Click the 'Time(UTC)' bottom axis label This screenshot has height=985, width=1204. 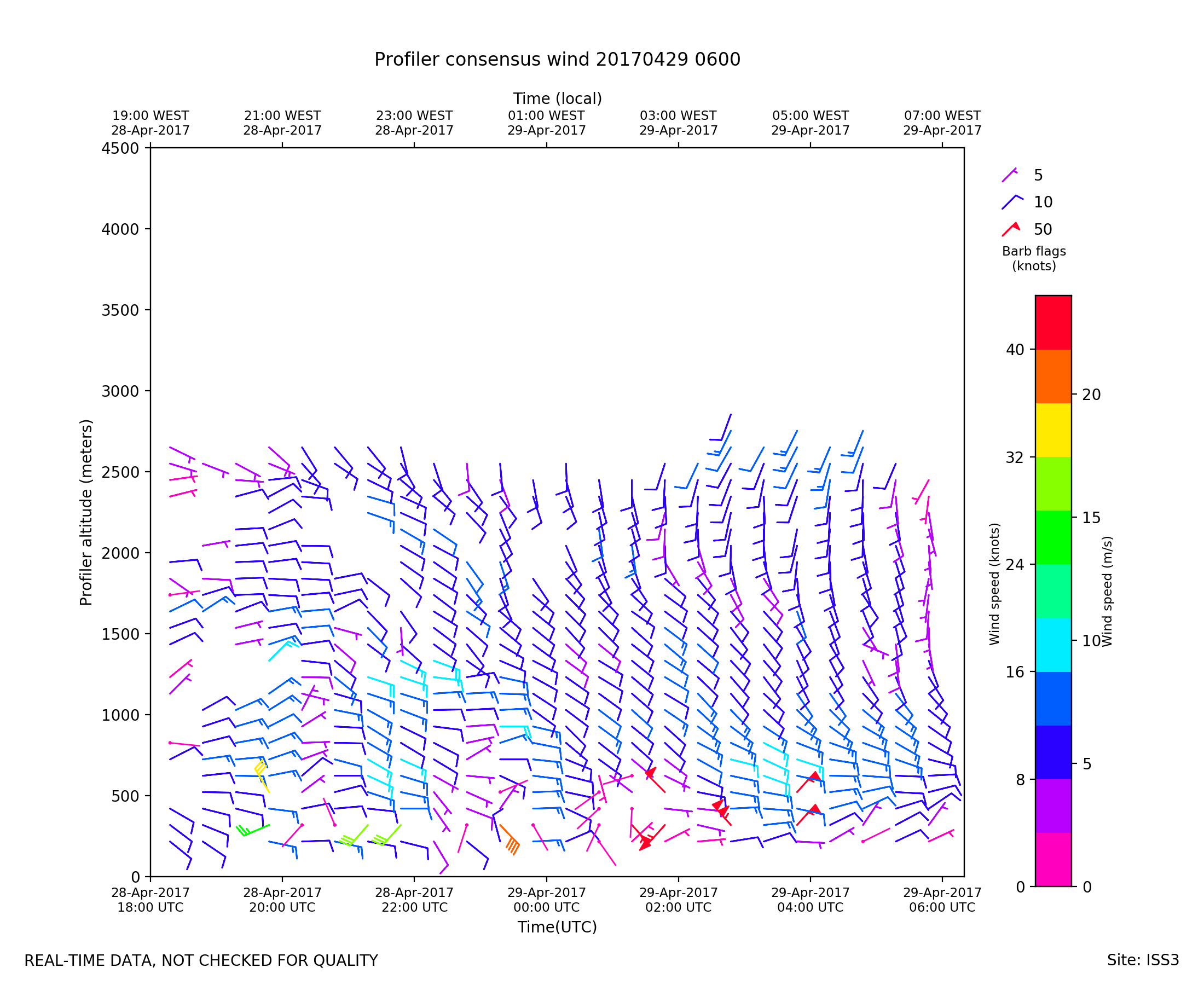point(557,926)
